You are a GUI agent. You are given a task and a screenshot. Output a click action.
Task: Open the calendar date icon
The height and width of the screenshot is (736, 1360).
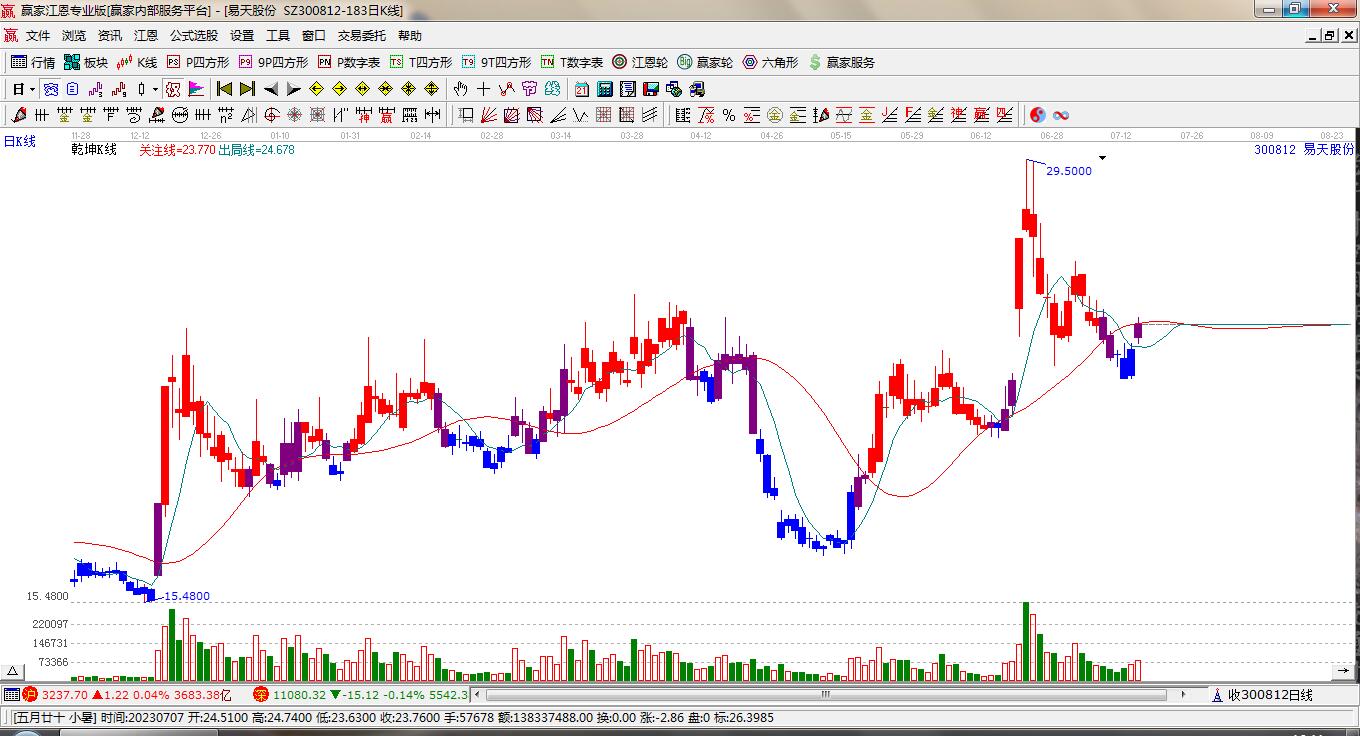[582, 89]
